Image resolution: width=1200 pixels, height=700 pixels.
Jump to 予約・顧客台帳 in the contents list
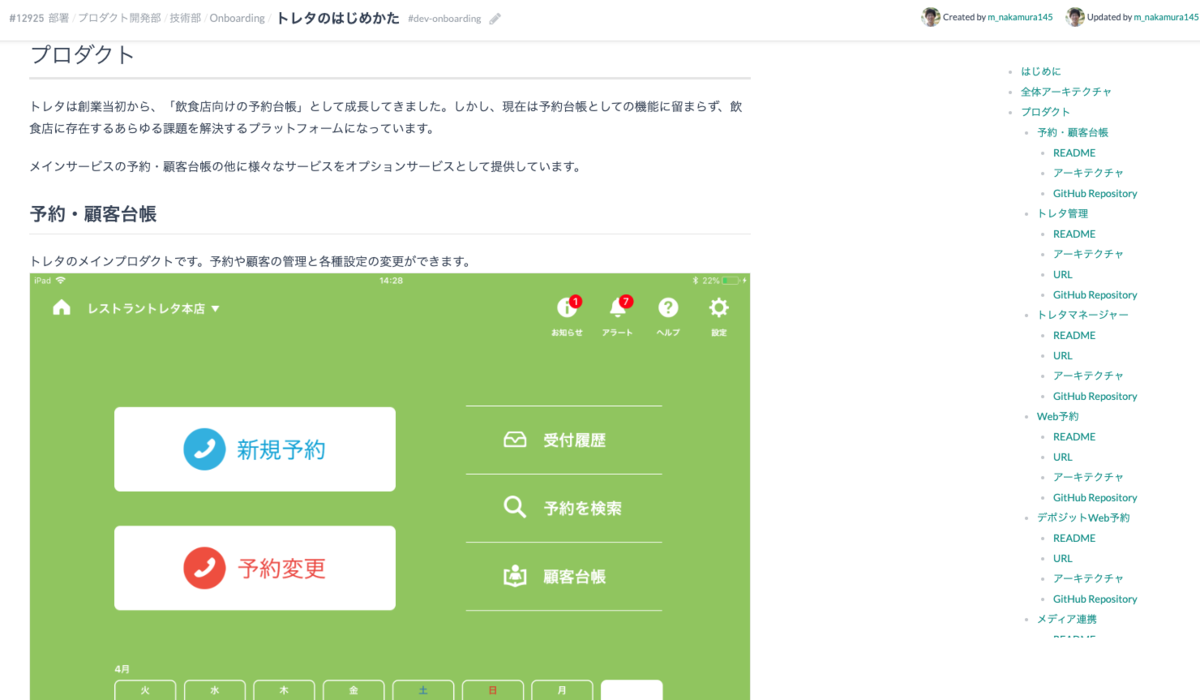click(x=1072, y=132)
